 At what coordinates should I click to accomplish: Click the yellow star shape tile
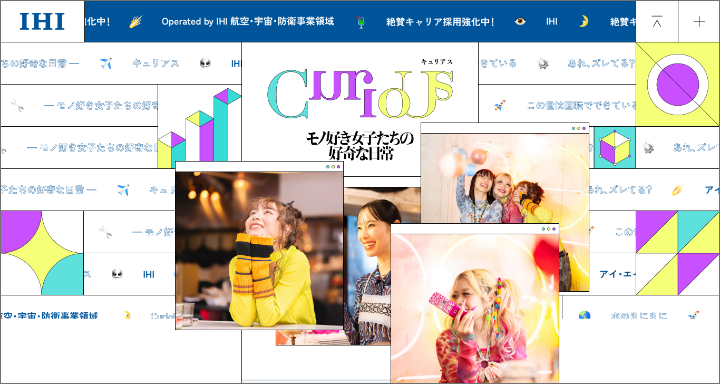42,253
